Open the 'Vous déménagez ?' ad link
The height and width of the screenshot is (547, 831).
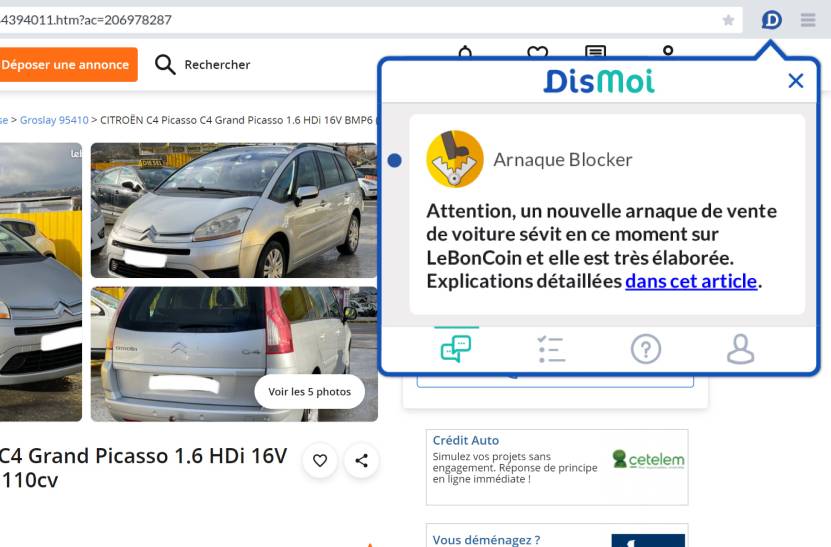point(486,540)
